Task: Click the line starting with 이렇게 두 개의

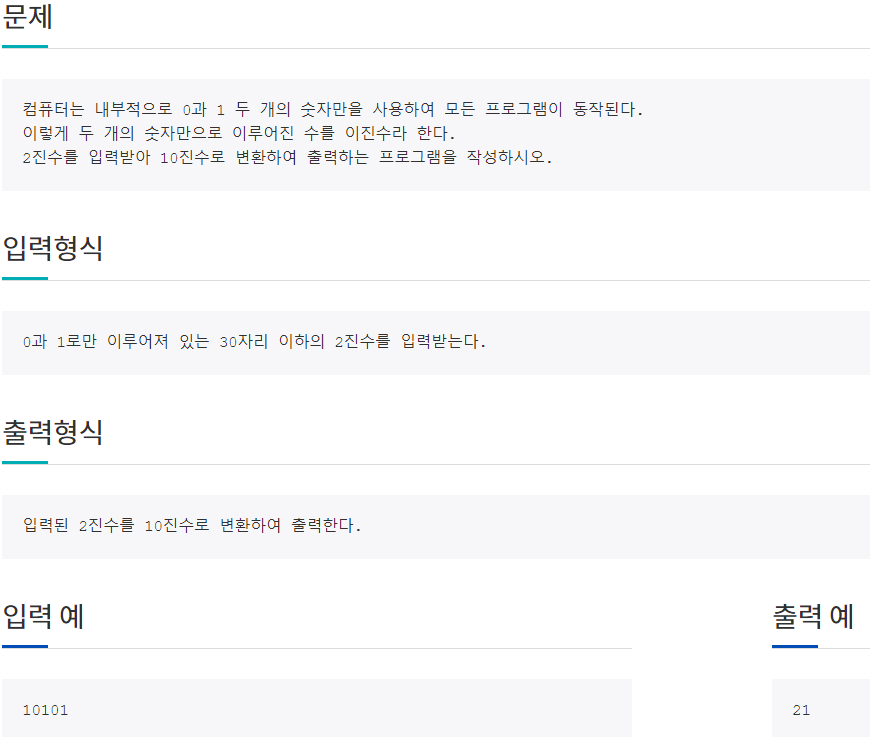Action: (x=239, y=133)
